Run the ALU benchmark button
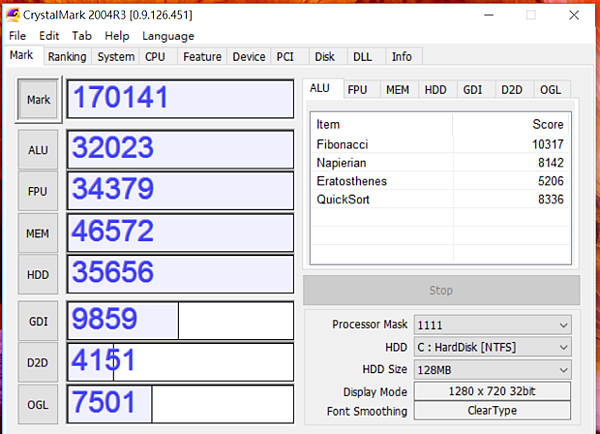The image size is (600, 434). [38, 150]
